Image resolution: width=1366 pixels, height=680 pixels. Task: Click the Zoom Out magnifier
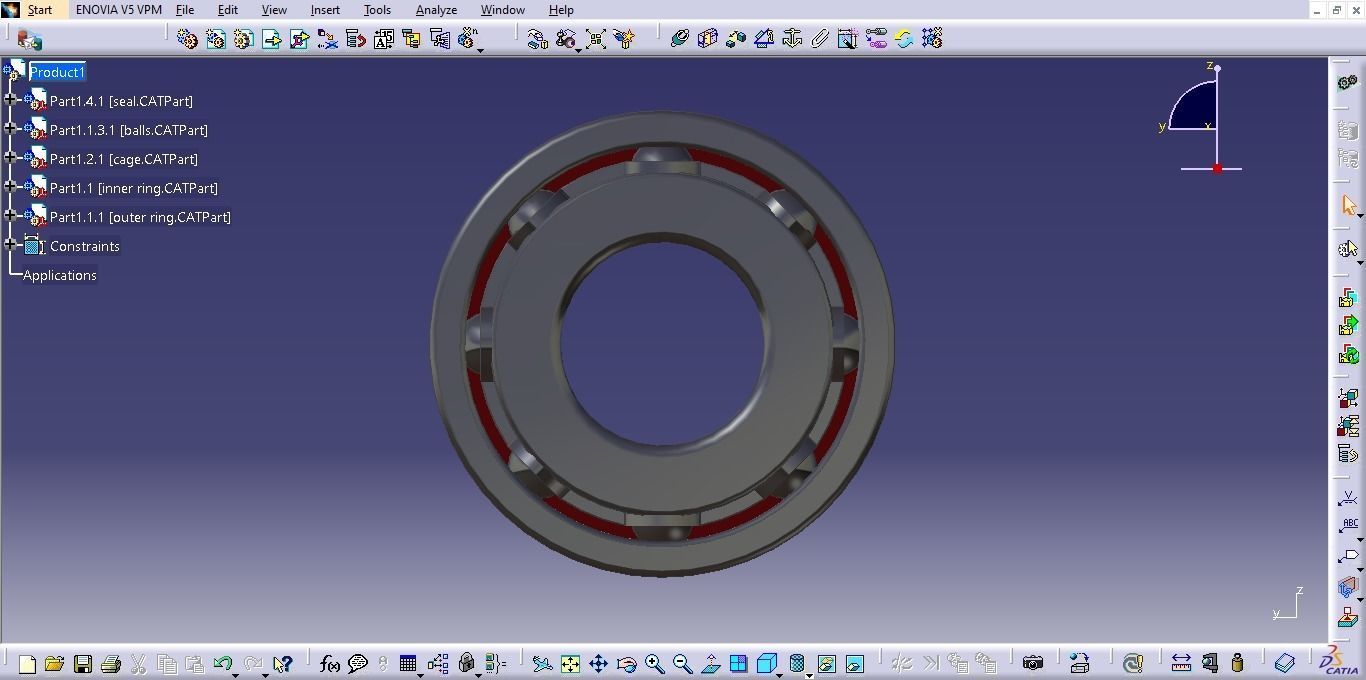pyautogui.click(x=682, y=664)
